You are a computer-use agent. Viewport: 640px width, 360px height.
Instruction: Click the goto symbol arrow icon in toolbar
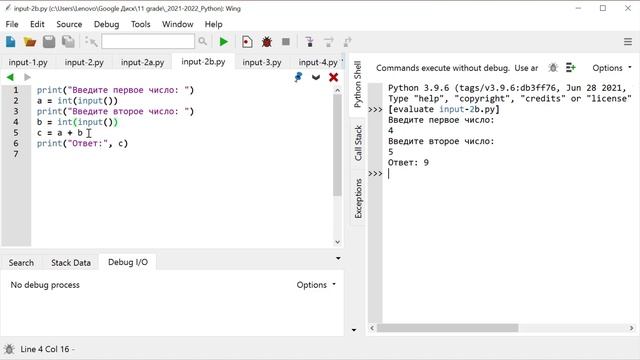click(x=91, y=42)
